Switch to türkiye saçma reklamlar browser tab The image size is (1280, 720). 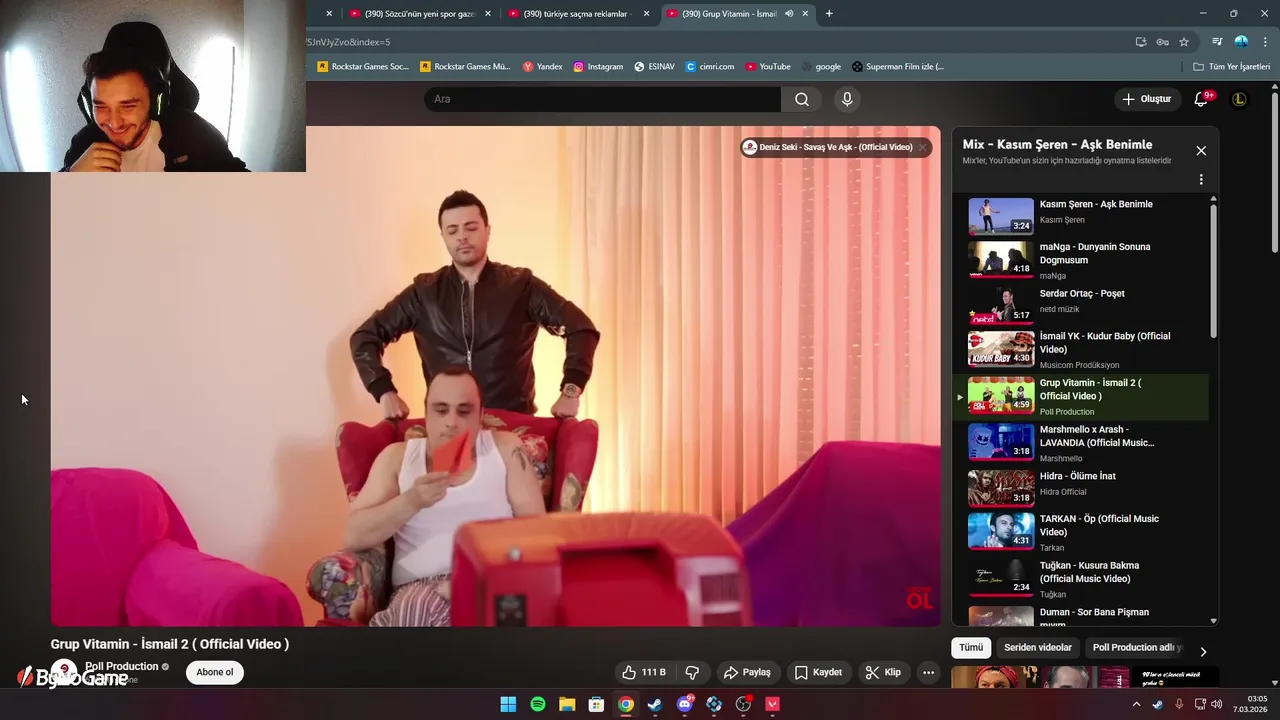[577, 14]
